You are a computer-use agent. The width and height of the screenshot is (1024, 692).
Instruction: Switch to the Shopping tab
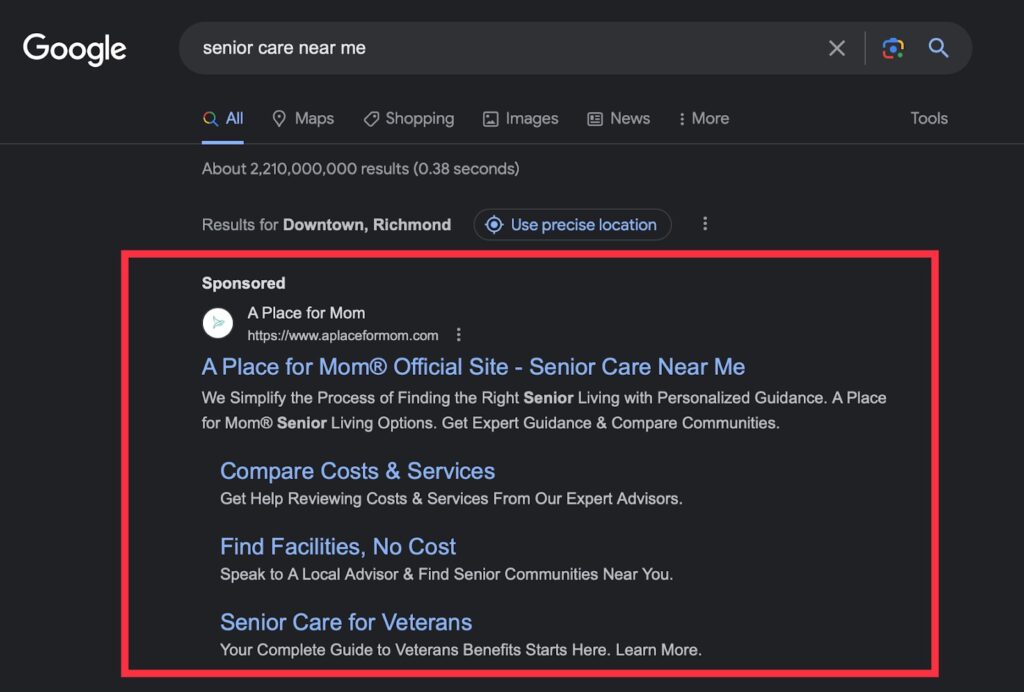(x=409, y=119)
